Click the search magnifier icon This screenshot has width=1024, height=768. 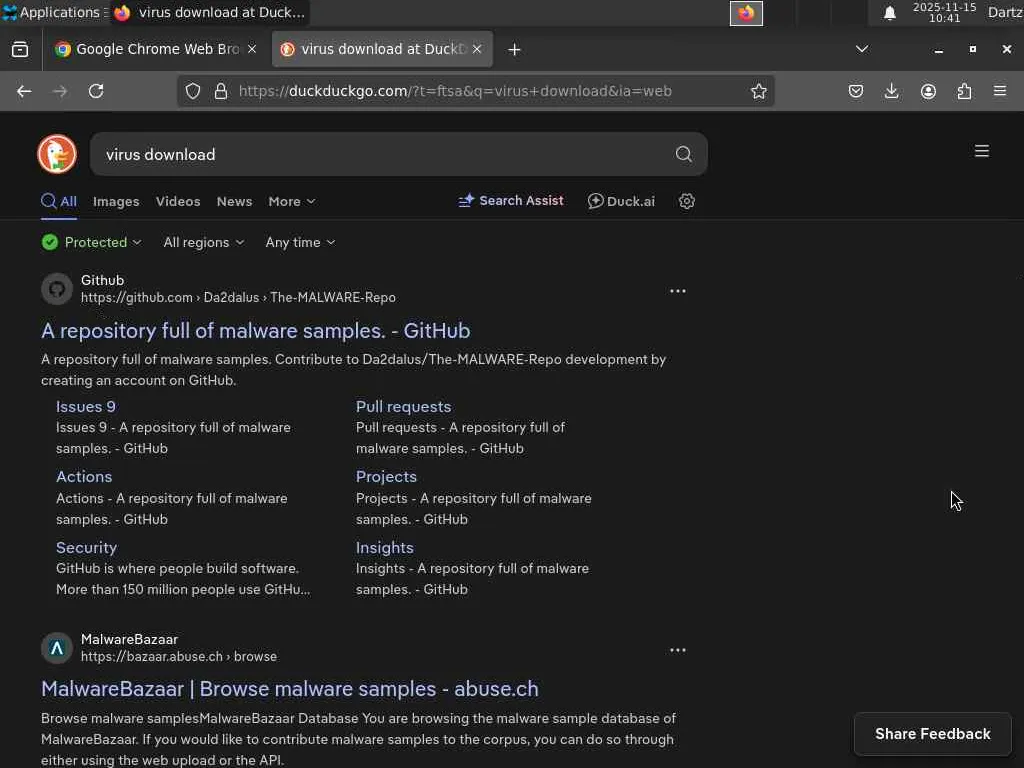click(684, 154)
